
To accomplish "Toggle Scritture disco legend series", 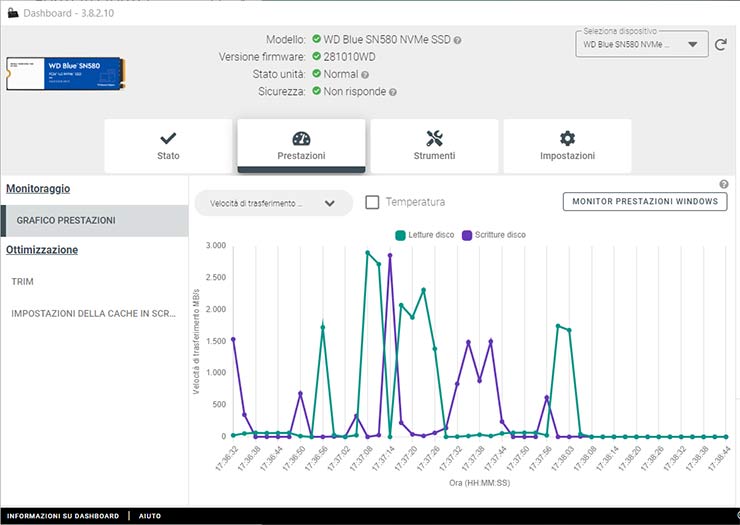I will point(493,235).
